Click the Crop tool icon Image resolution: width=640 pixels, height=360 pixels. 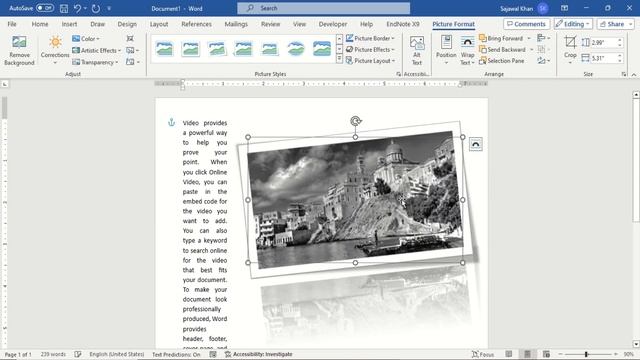[570, 42]
